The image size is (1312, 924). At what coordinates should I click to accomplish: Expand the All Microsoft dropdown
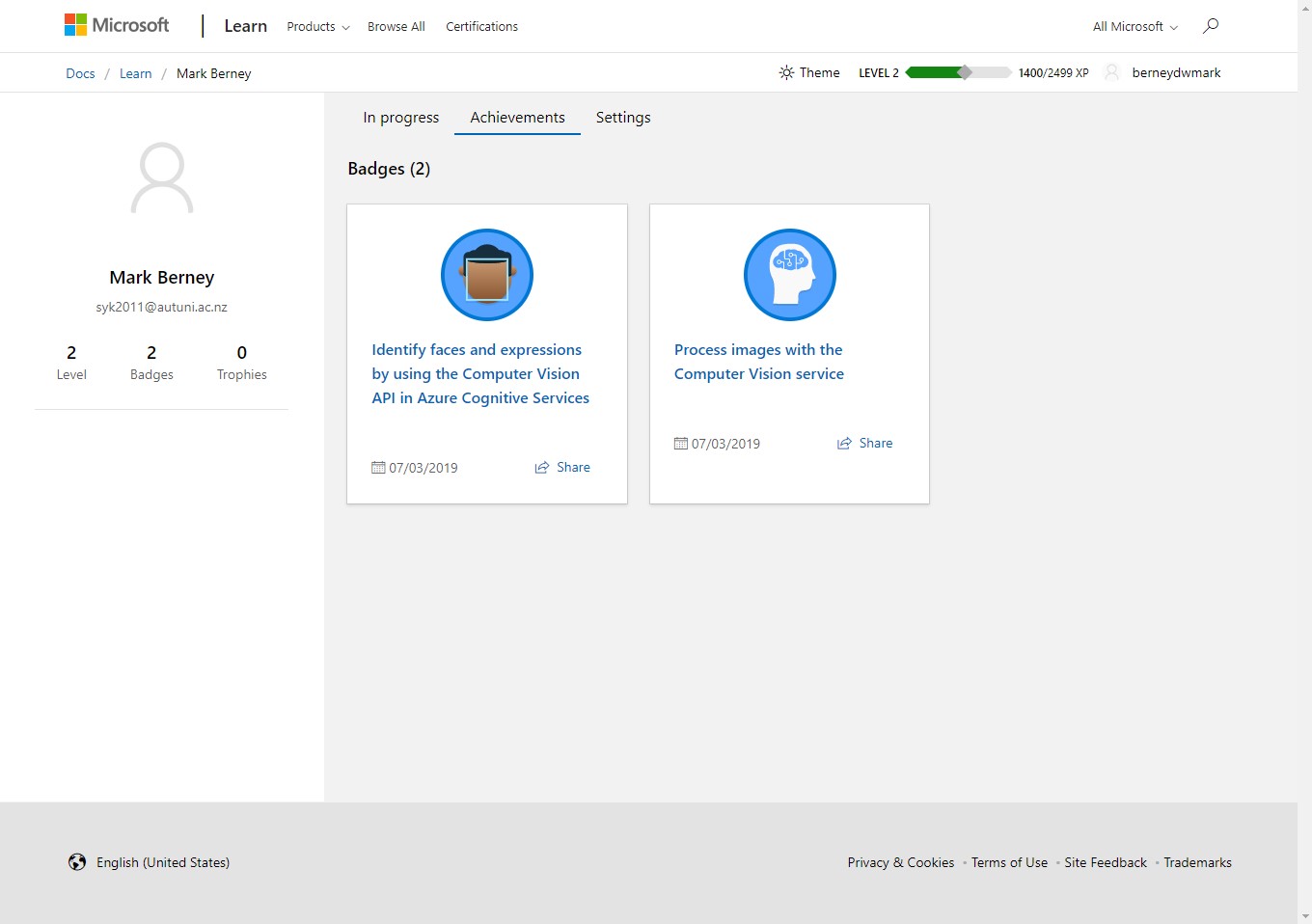pos(1135,26)
